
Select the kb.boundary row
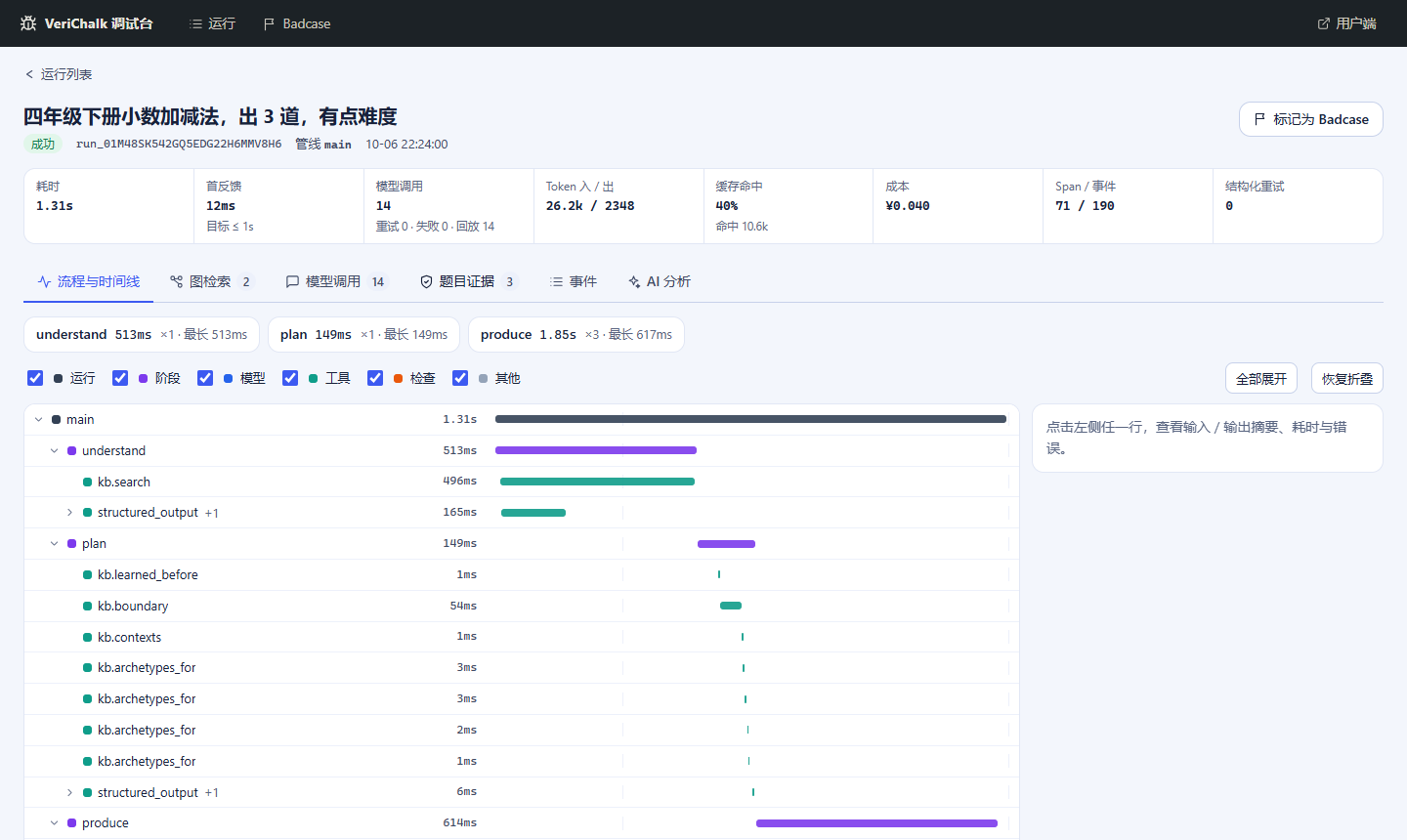[x=522, y=607]
